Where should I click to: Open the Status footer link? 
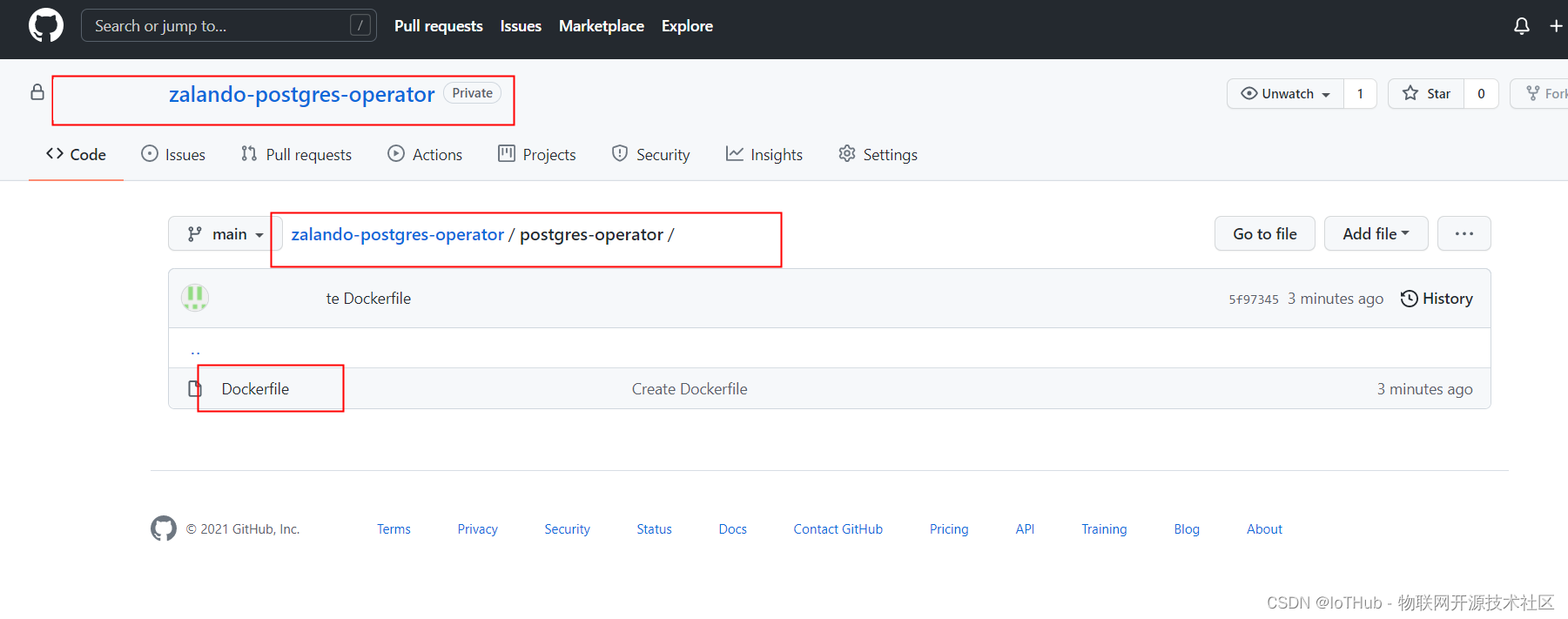click(654, 529)
